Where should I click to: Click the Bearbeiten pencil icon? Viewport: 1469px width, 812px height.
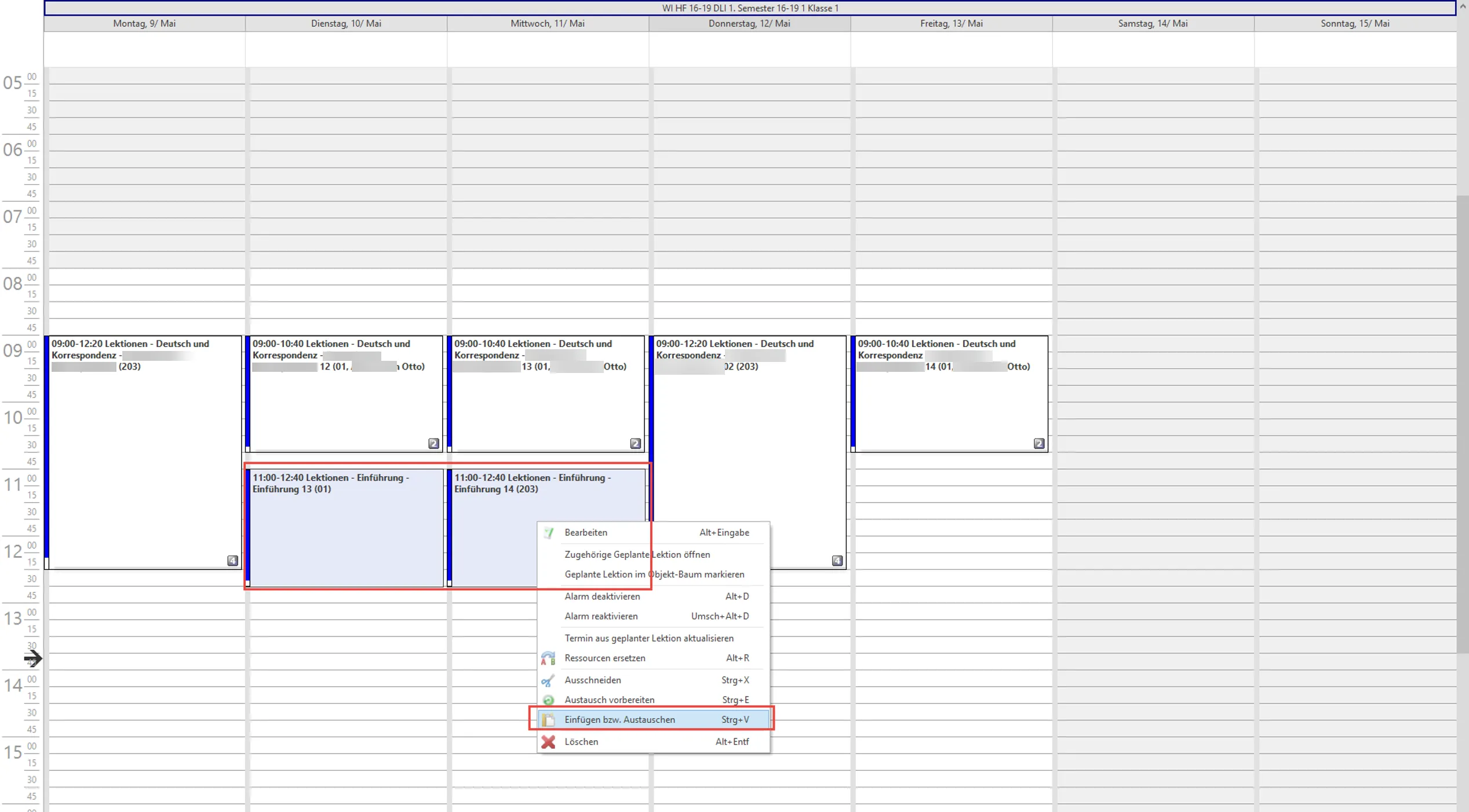[548, 533]
